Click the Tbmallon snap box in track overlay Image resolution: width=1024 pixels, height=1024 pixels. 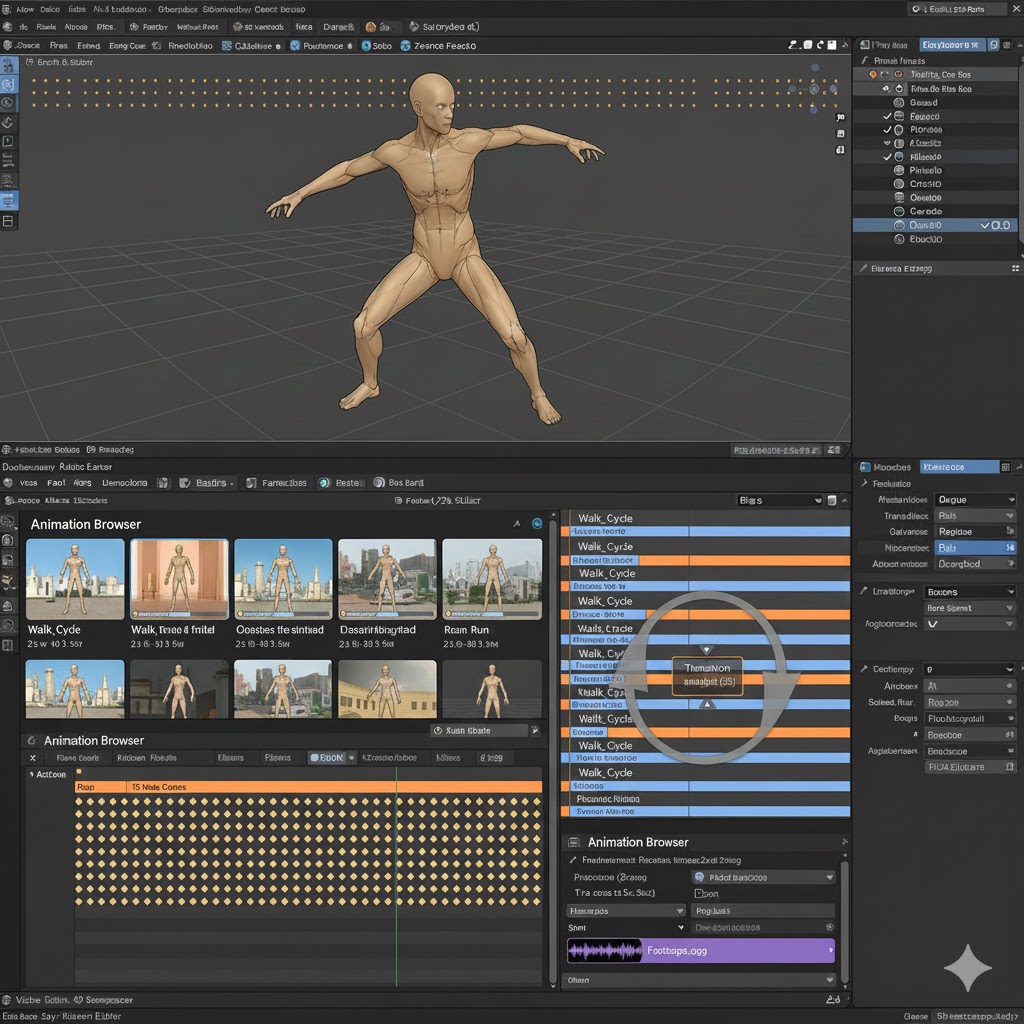[x=707, y=675]
